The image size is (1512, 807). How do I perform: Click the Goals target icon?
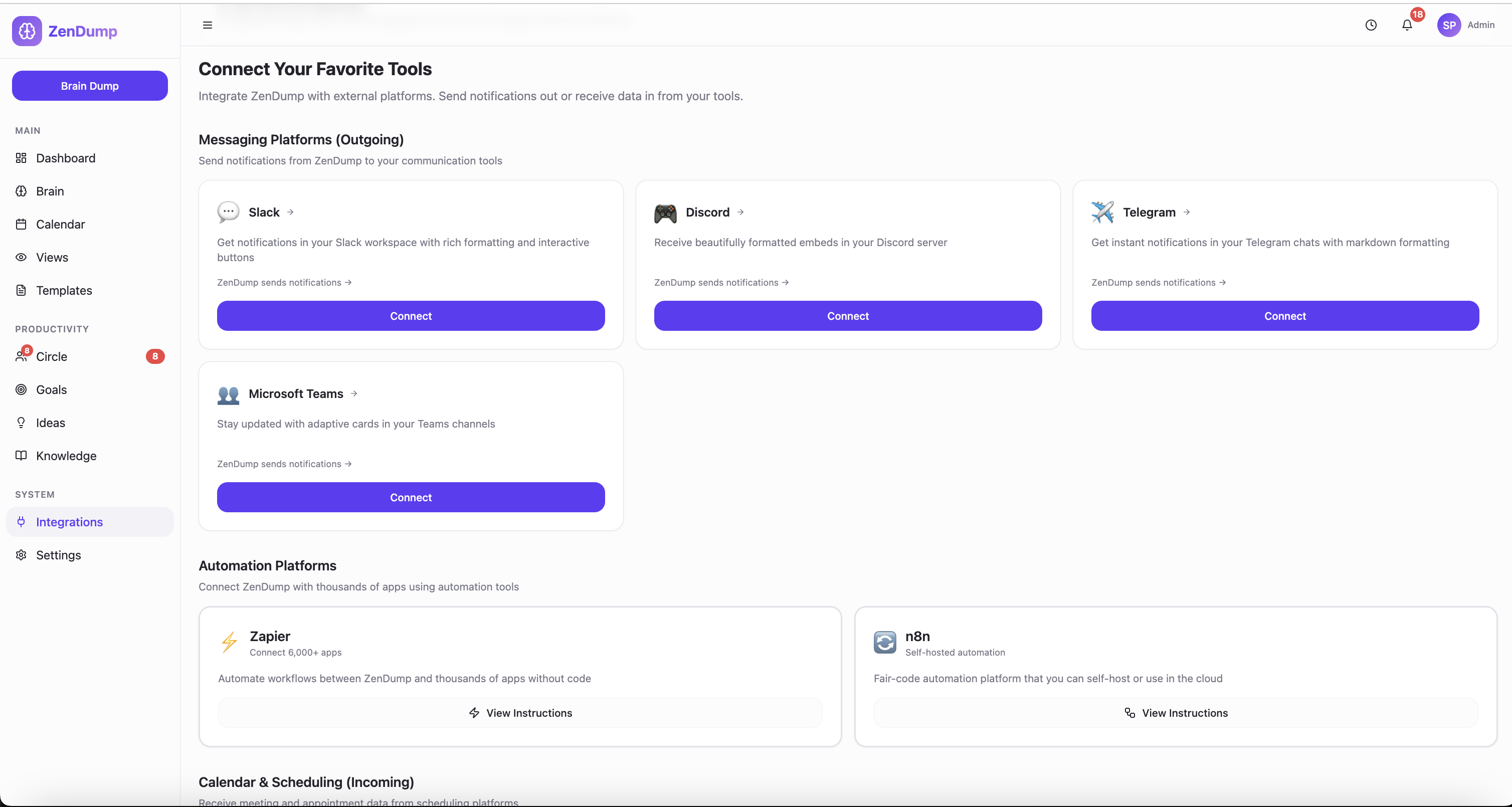(21, 389)
